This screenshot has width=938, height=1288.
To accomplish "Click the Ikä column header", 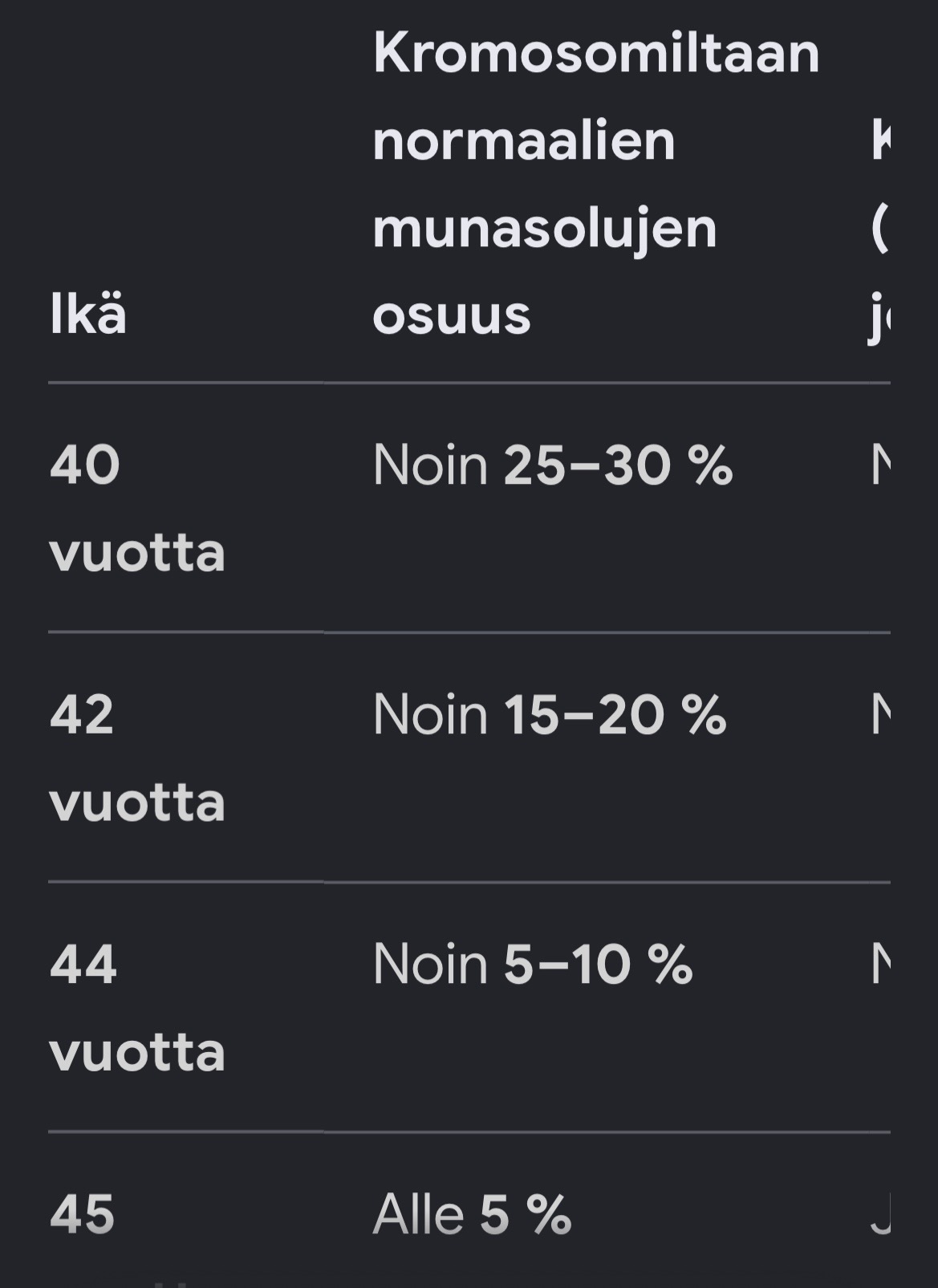I will 88,315.
